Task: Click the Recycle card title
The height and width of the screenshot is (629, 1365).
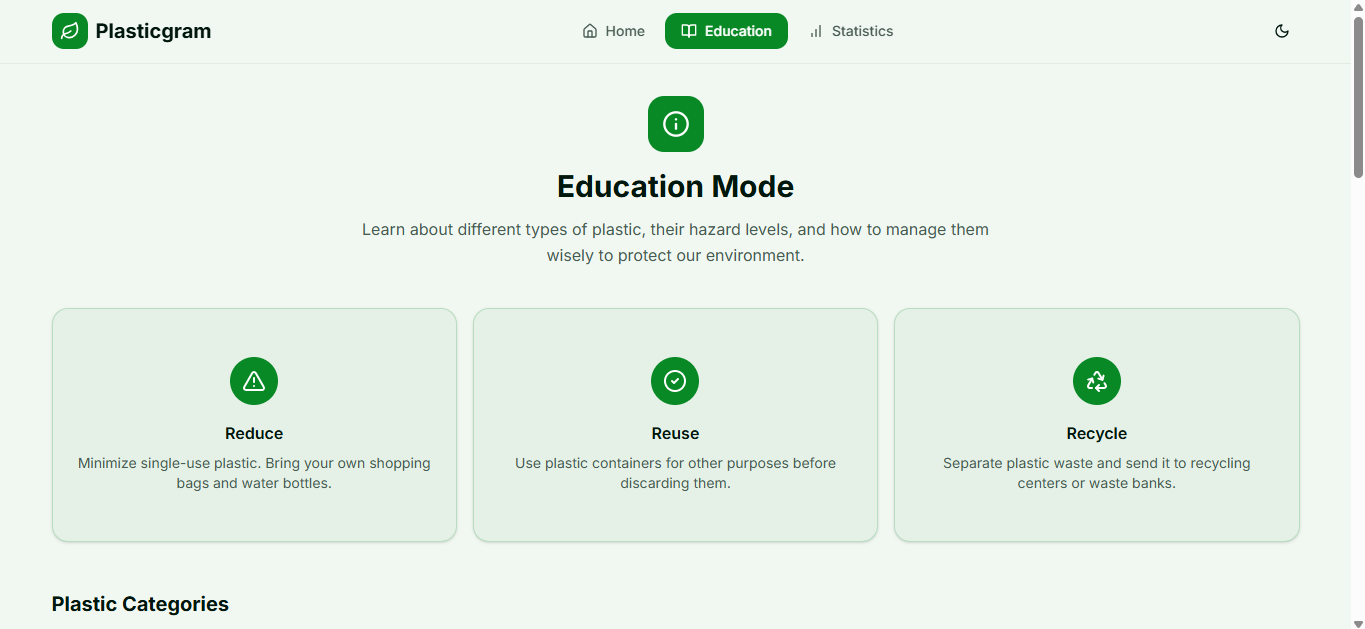Action: point(1097,433)
